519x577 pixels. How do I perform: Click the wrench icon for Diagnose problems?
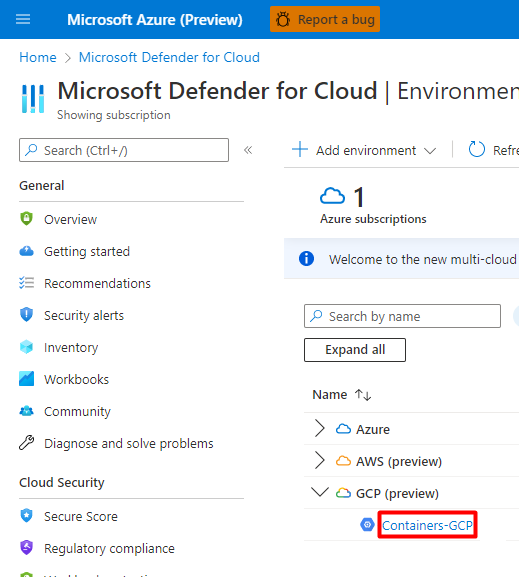tap(27, 443)
